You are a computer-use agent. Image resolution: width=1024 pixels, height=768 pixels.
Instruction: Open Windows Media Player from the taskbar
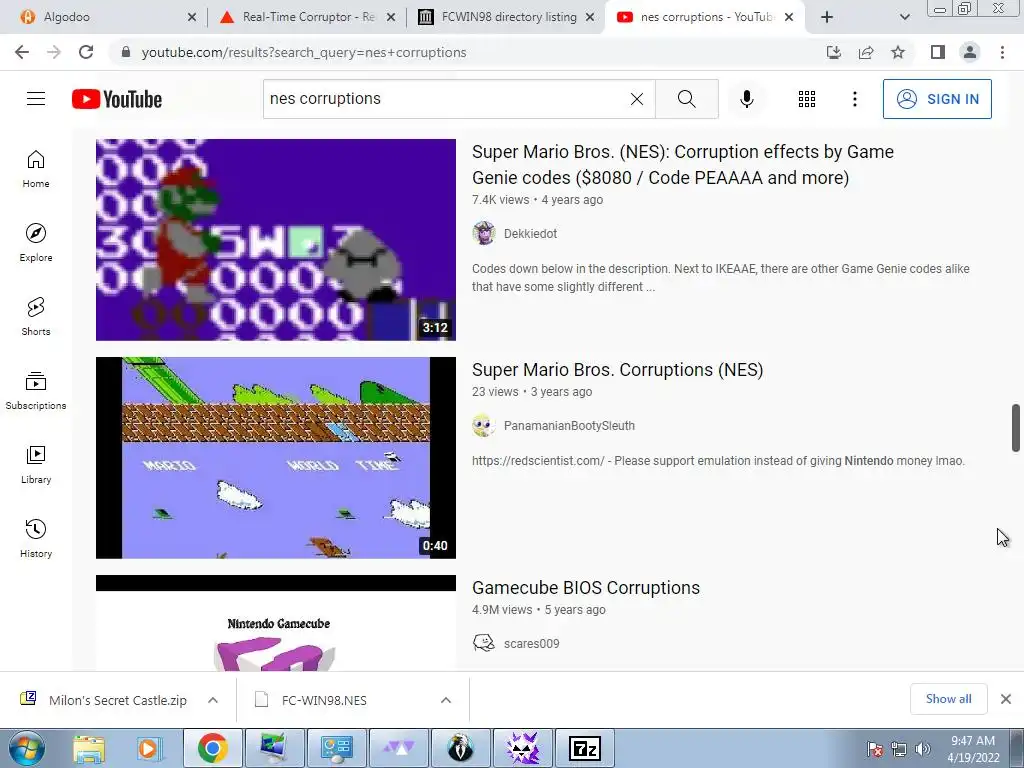tap(148, 748)
